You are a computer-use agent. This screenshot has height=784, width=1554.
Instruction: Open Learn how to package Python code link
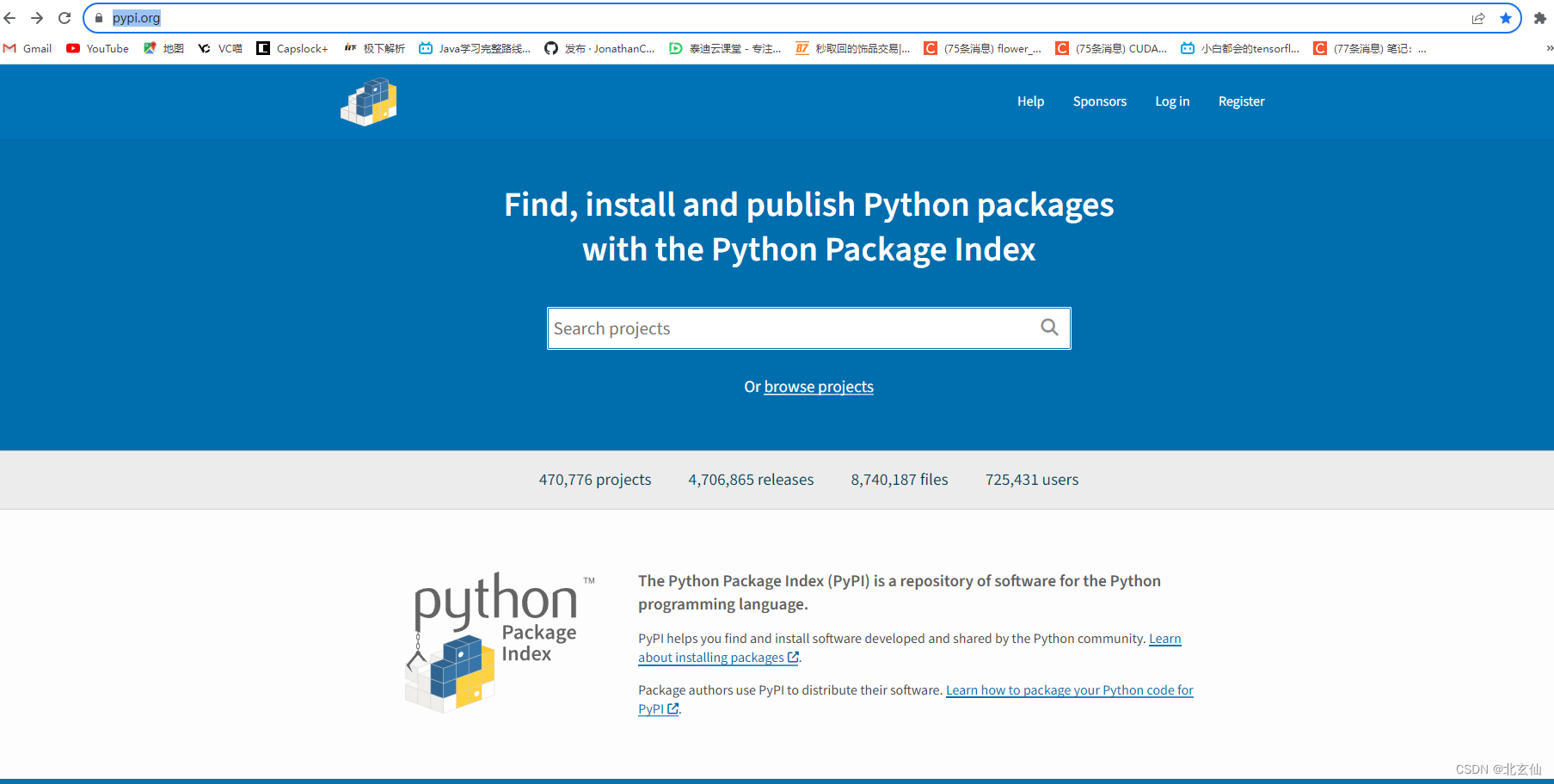[x=1069, y=690]
